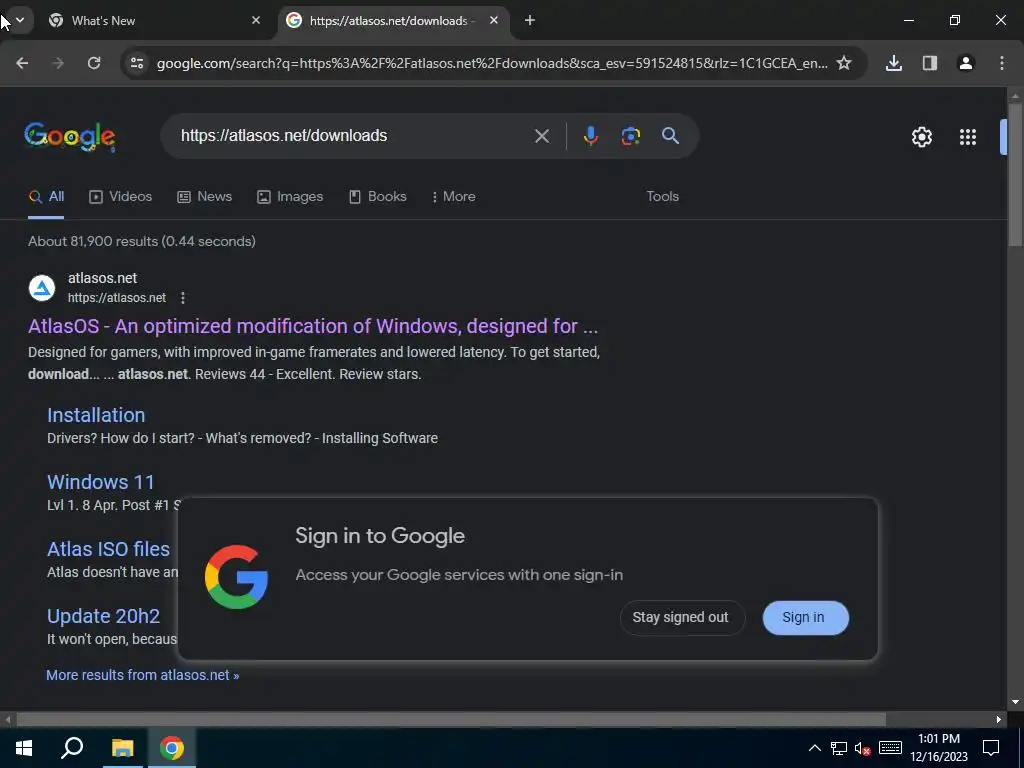The height and width of the screenshot is (768, 1024).
Task: Open the Chrome profile icon
Action: [x=966, y=63]
